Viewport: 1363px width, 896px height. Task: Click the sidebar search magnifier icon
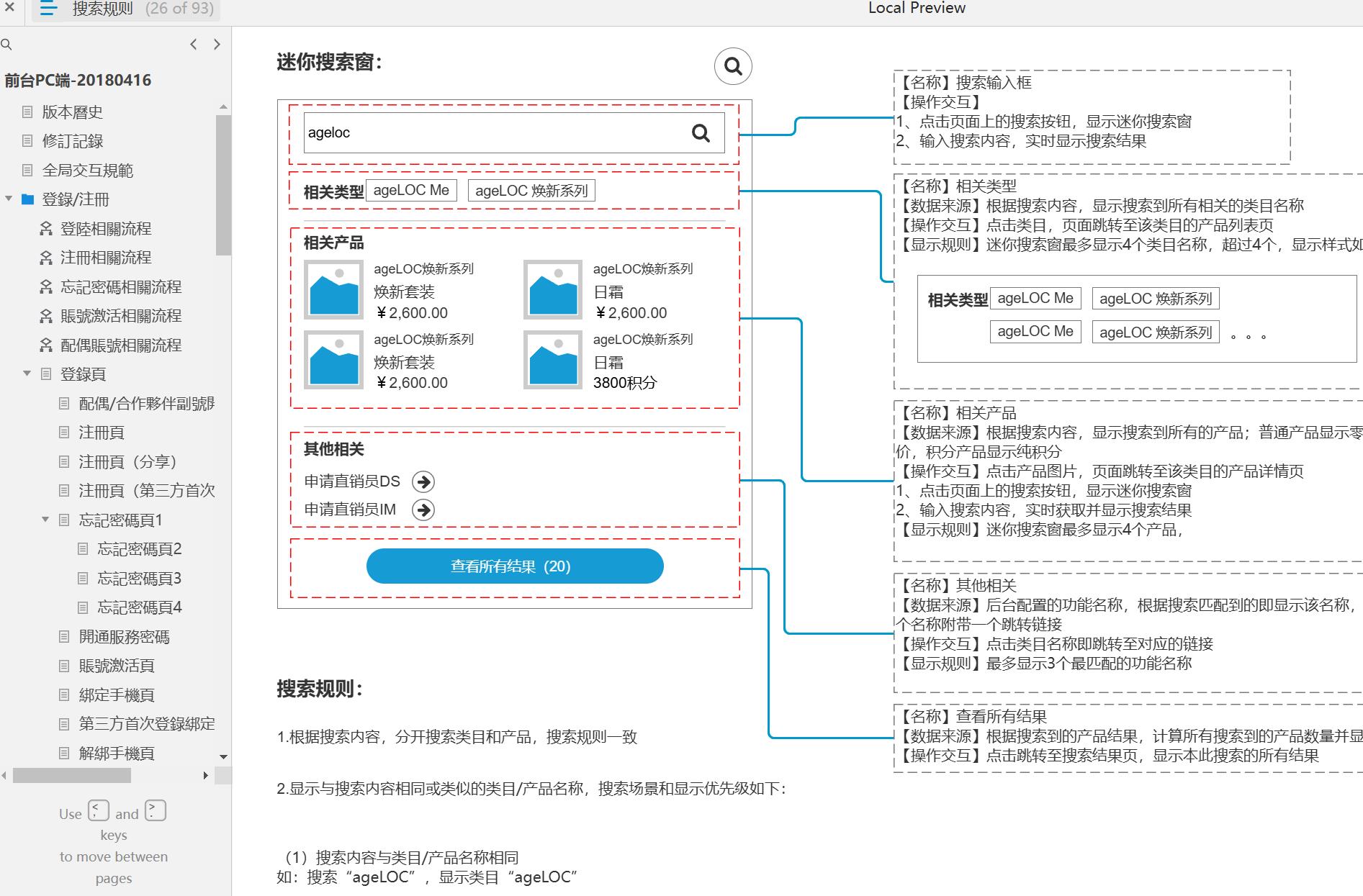6,45
